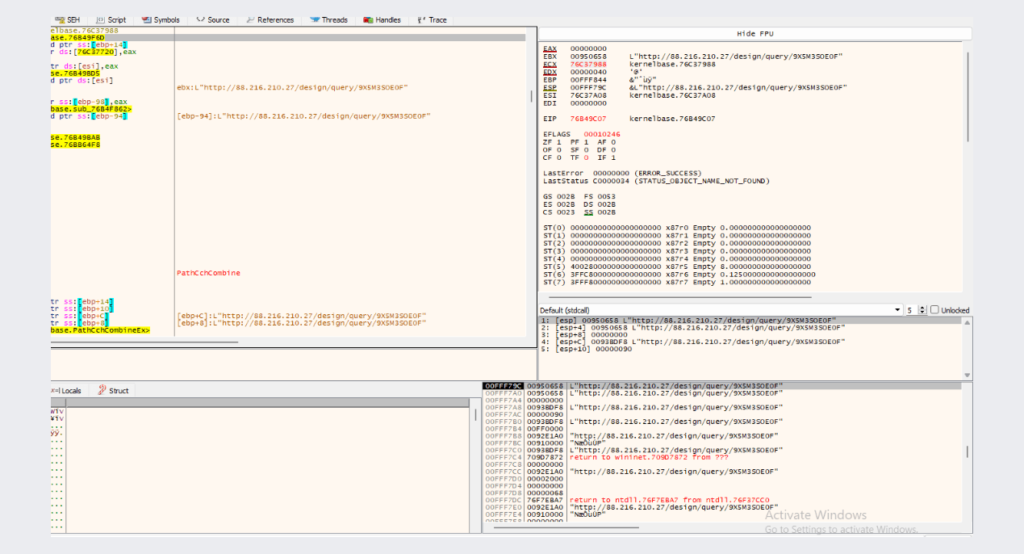Click the PathCchCombine comment in disassembly

click(x=208, y=273)
